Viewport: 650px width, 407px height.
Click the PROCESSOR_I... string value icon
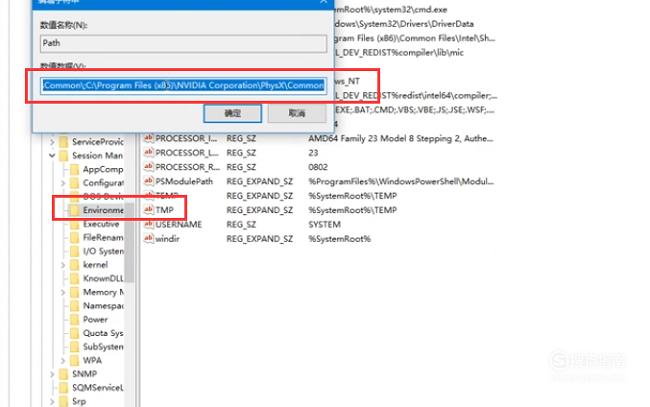(148, 138)
